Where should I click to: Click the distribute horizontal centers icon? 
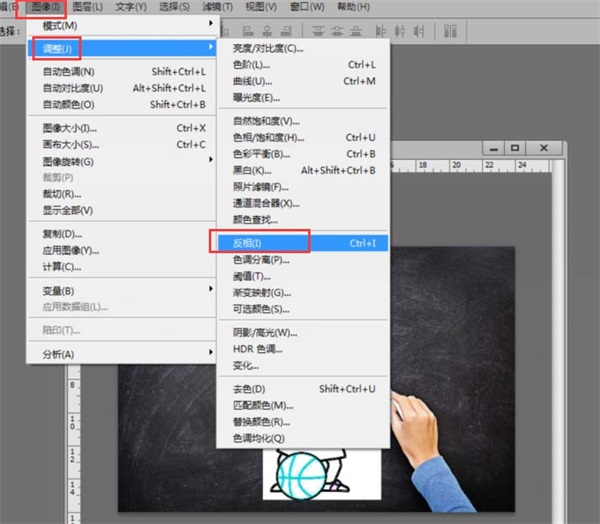[x=400, y=31]
